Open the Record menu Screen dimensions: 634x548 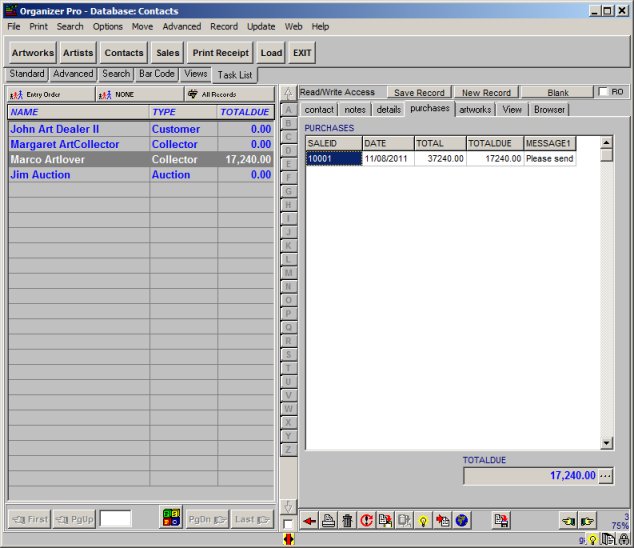(x=224, y=27)
